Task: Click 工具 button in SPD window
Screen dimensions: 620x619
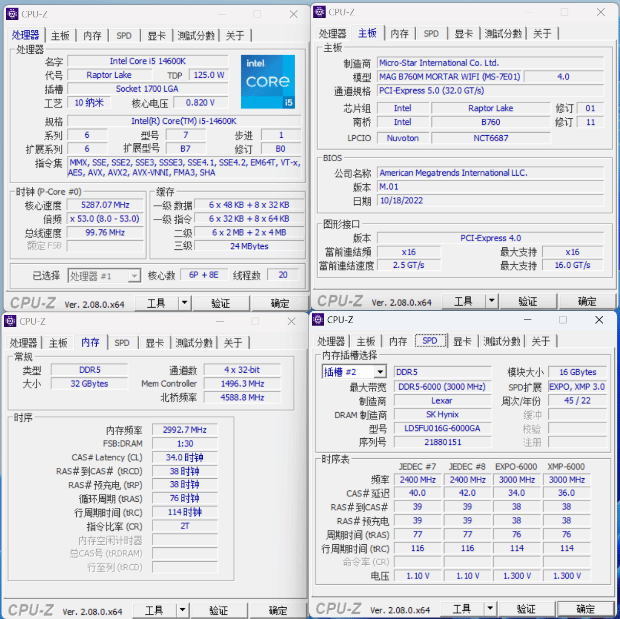Action: (462, 608)
